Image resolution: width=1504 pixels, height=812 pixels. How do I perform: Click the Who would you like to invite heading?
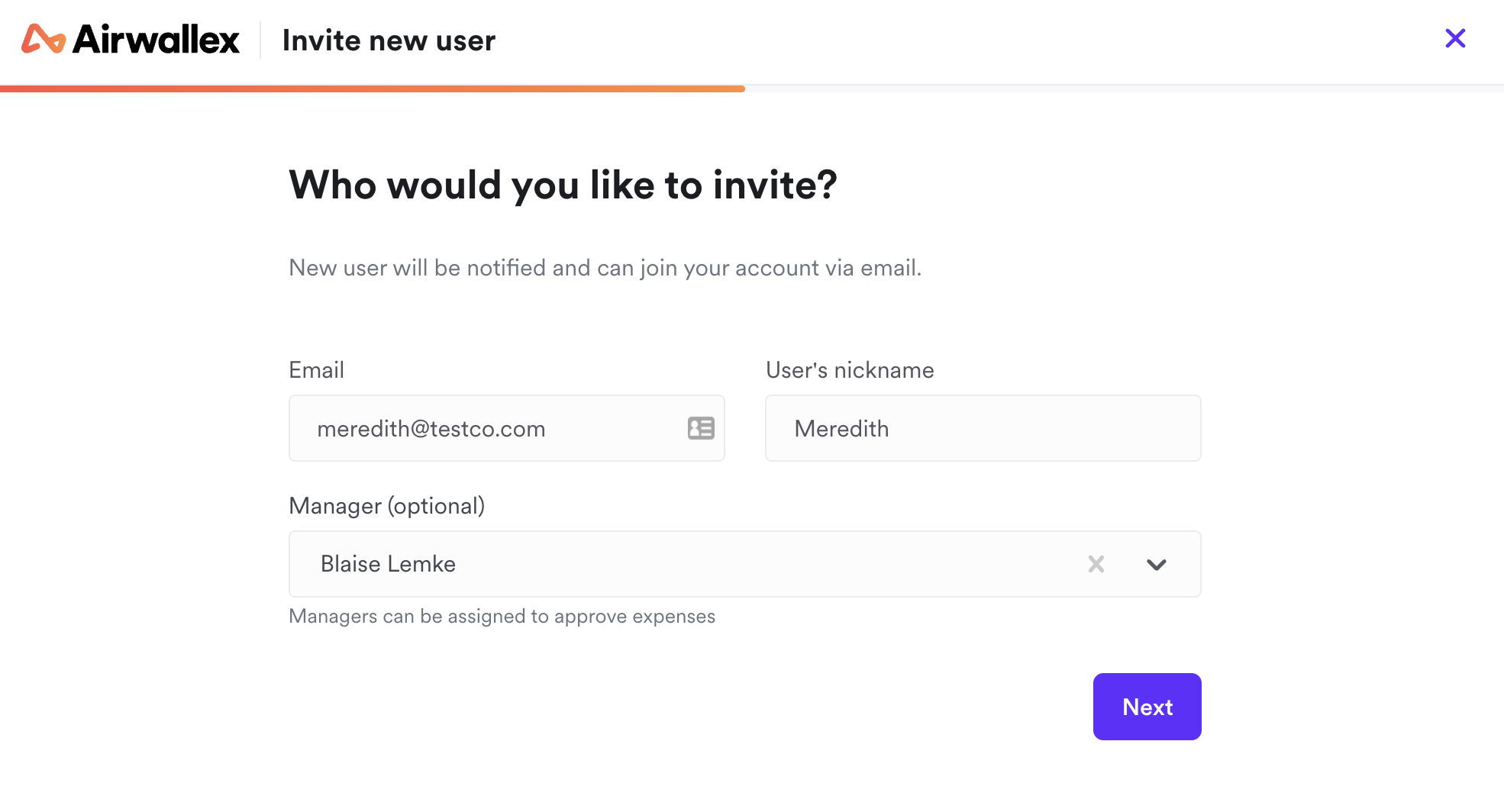point(563,185)
